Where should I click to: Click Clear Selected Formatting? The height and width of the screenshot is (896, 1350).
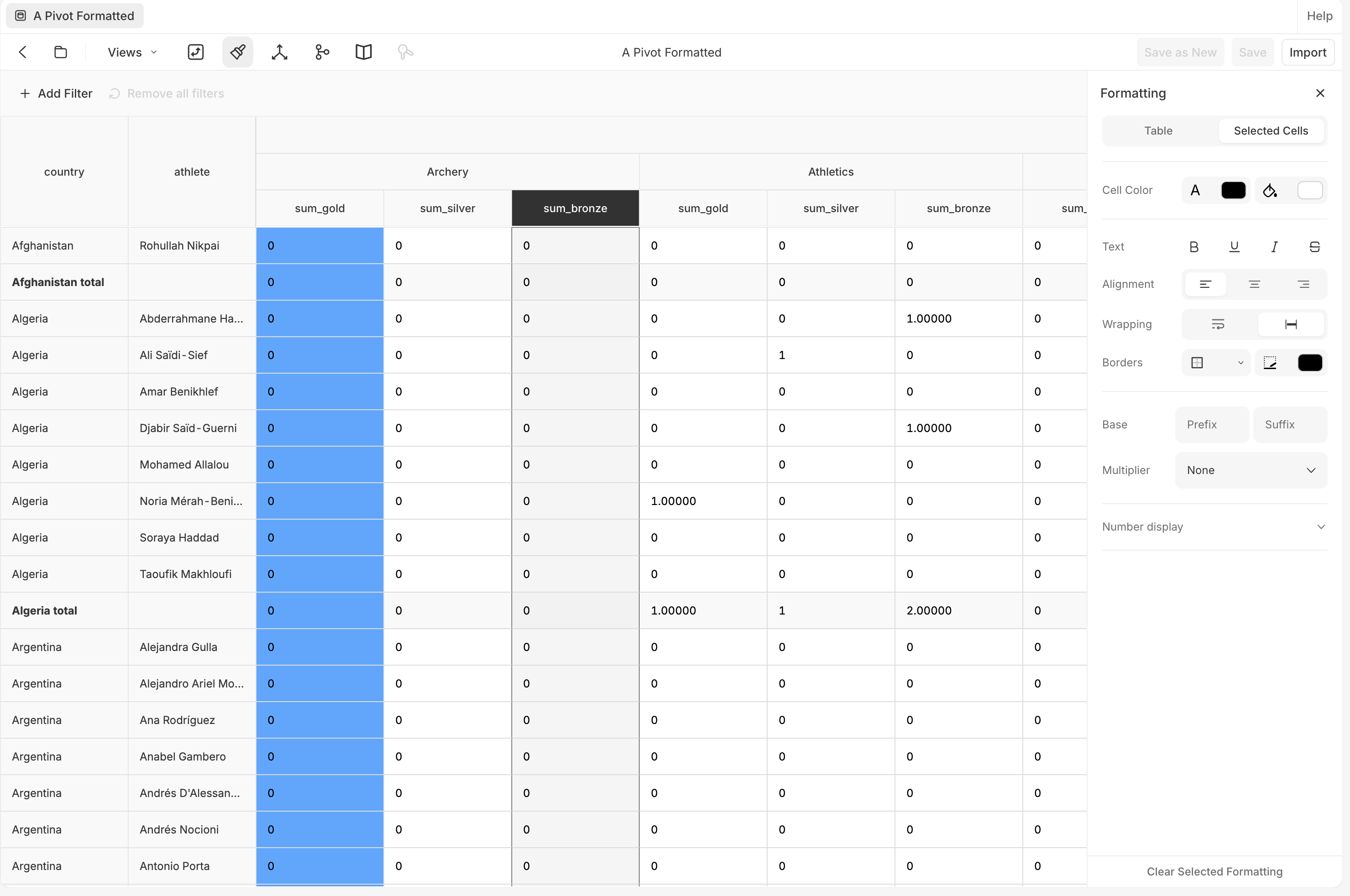[x=1214, y=871]
